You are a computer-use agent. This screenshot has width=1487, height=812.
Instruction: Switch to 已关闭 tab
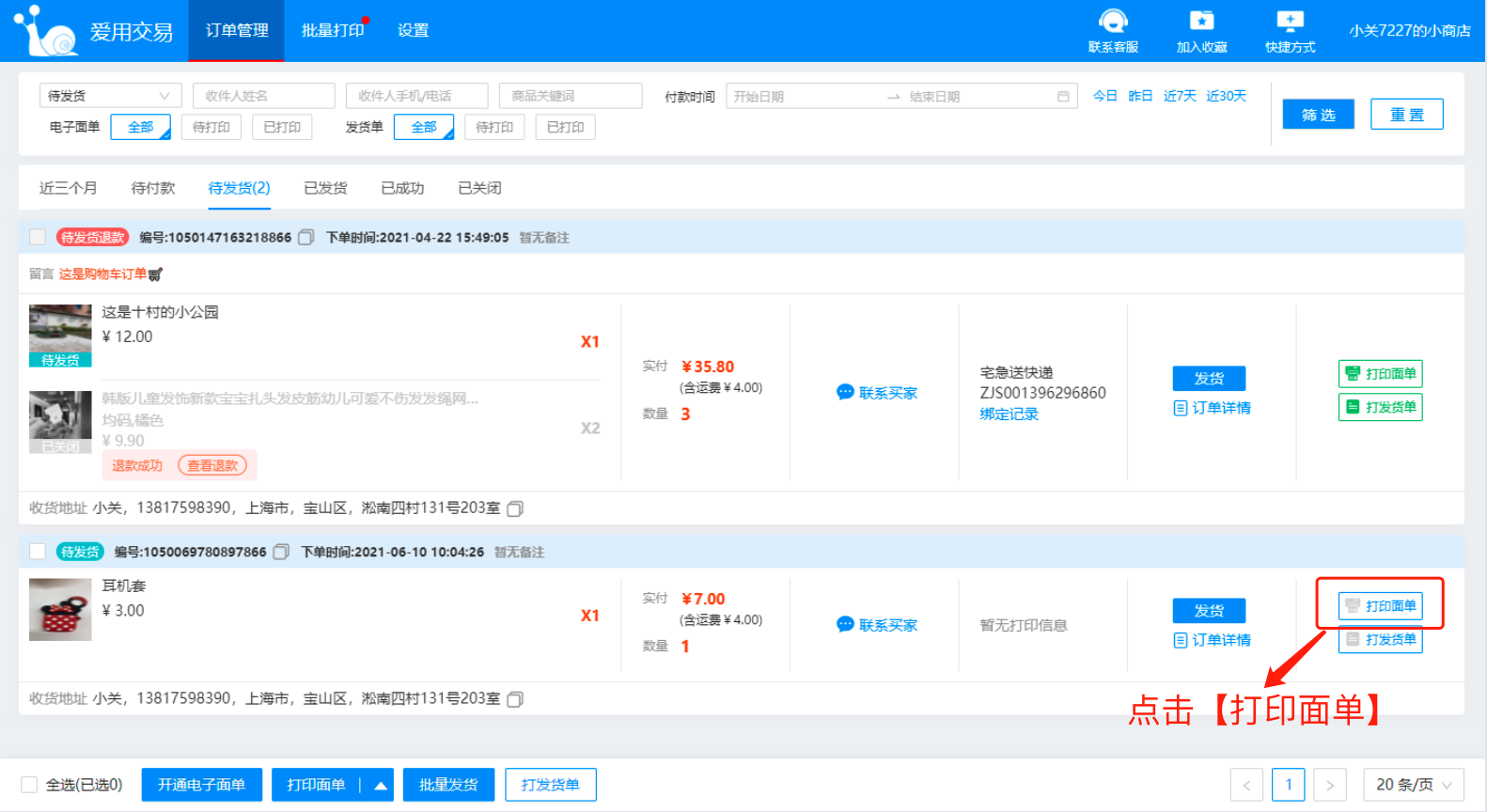(x=479, y=188)
